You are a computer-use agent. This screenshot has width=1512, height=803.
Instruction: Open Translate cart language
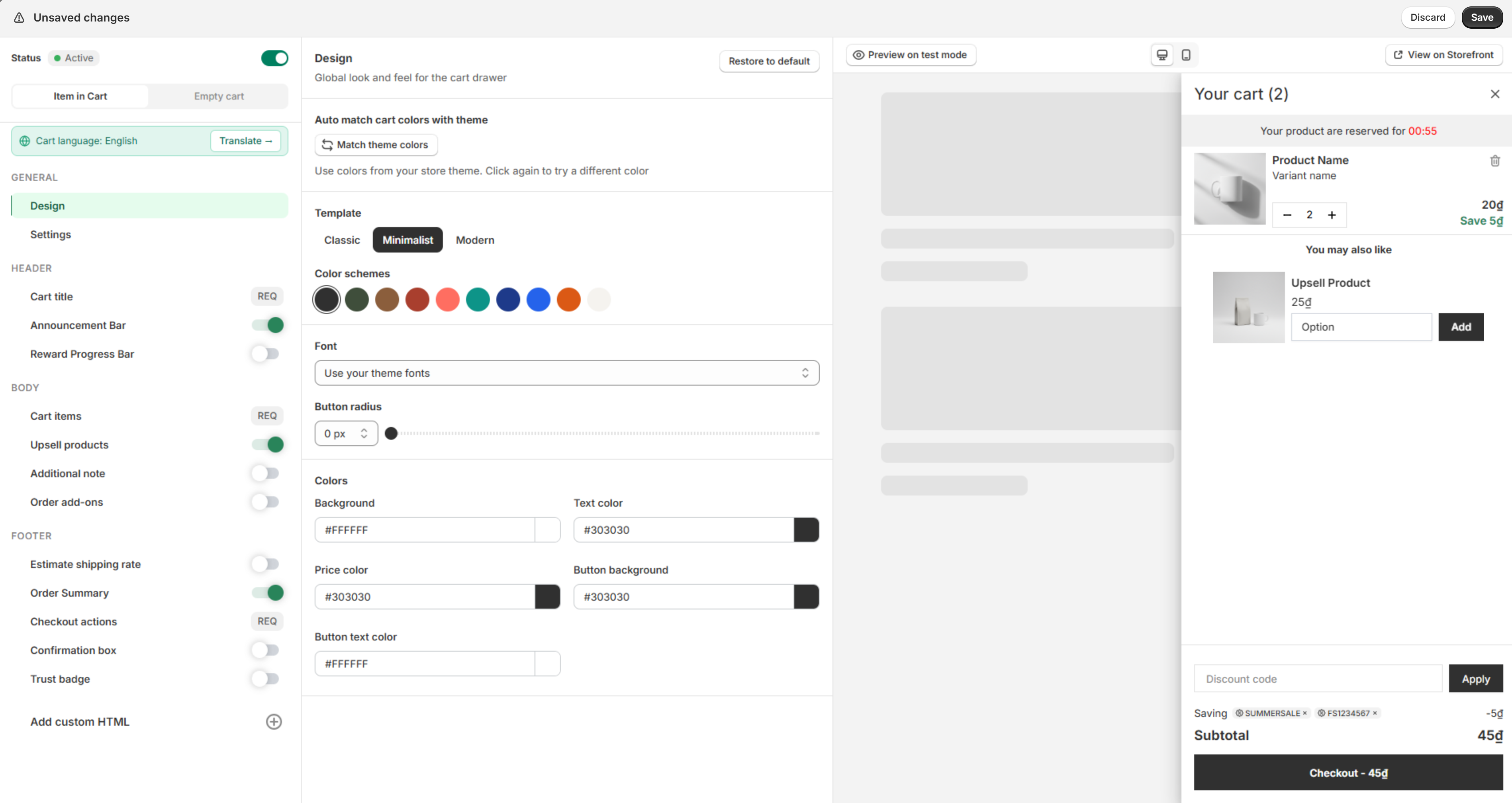tap(245, 141)
